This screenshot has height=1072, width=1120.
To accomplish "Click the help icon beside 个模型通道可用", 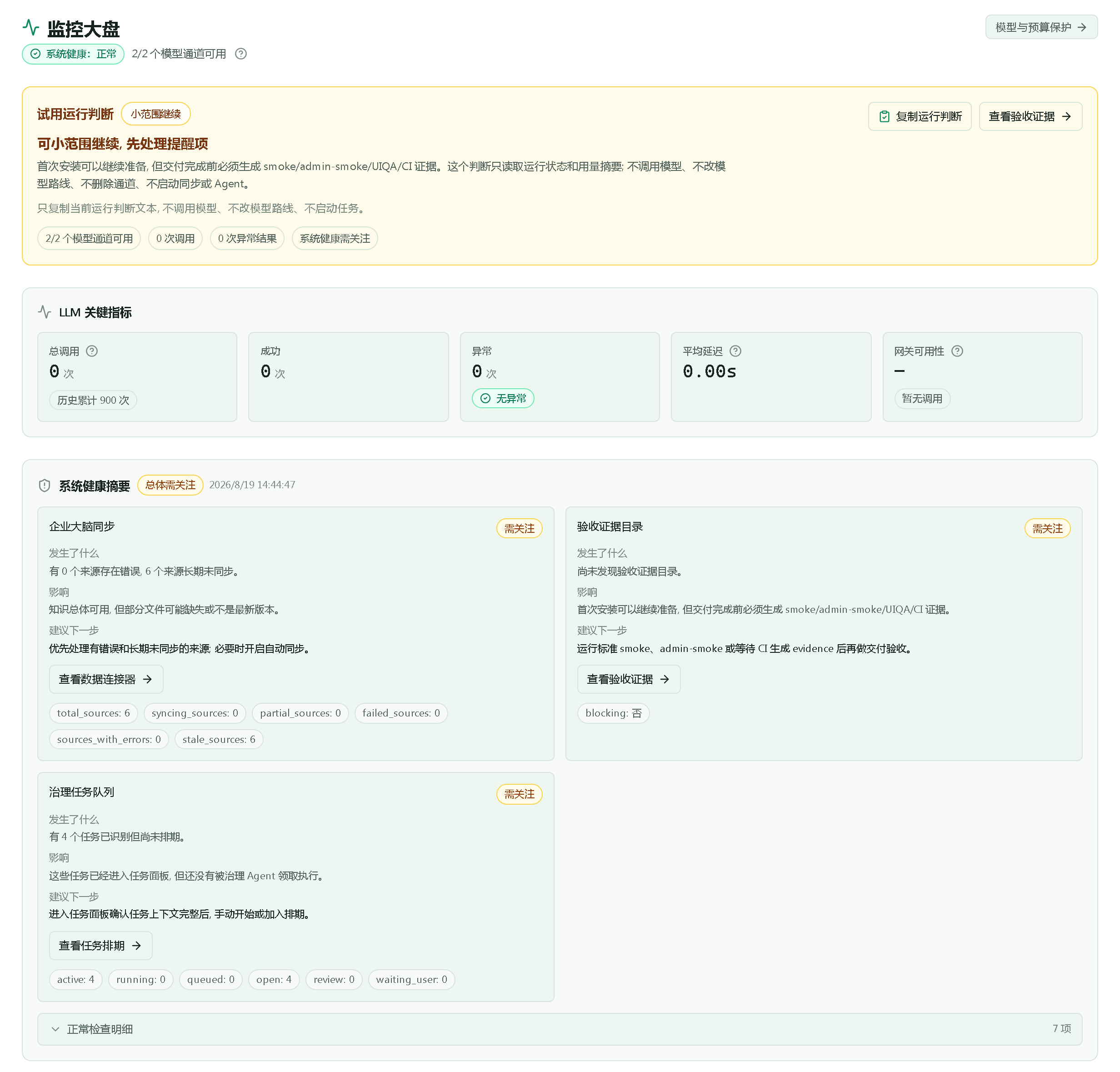I will pos(241,54).
